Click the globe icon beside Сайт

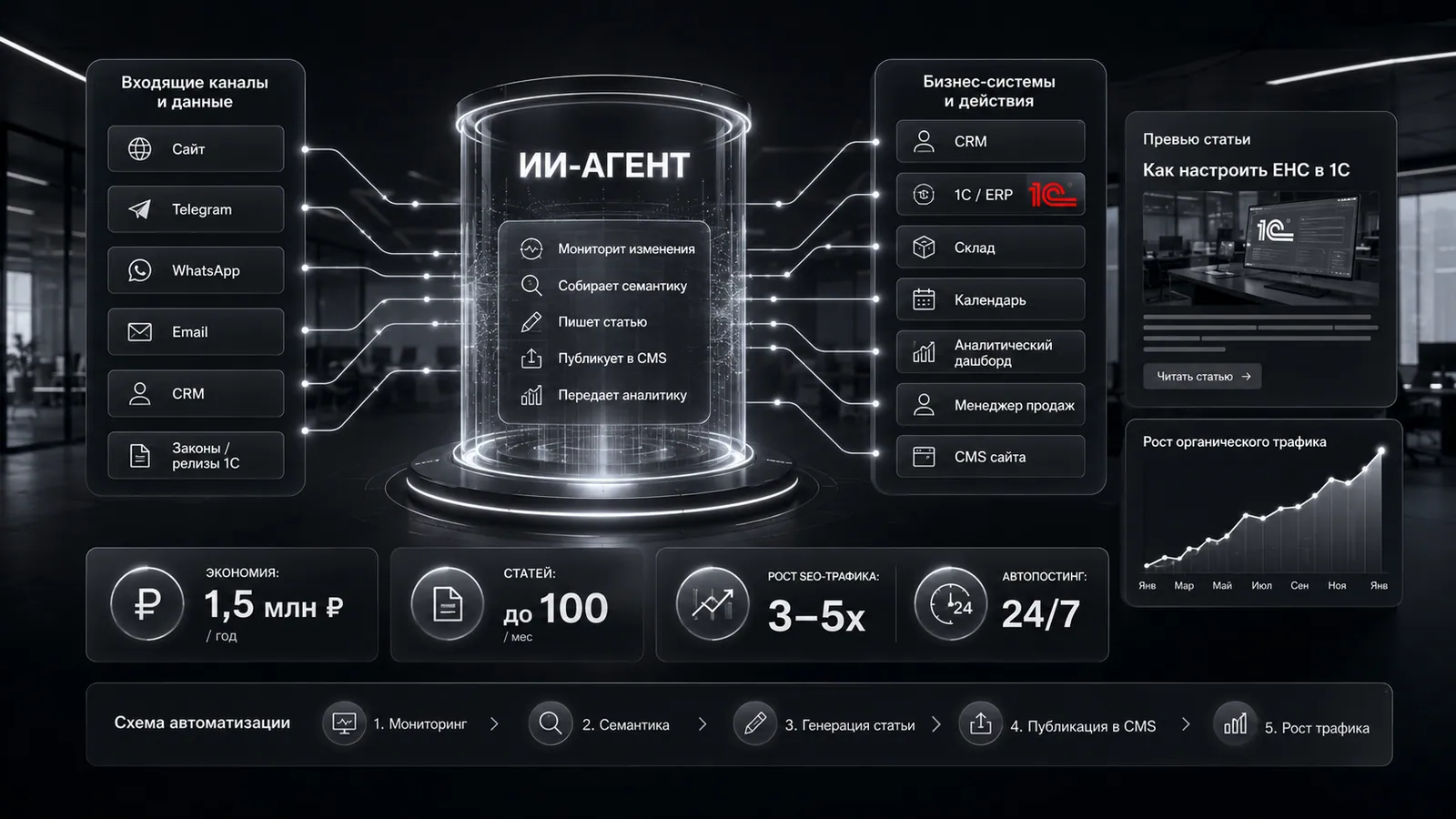tap(140, 149)
